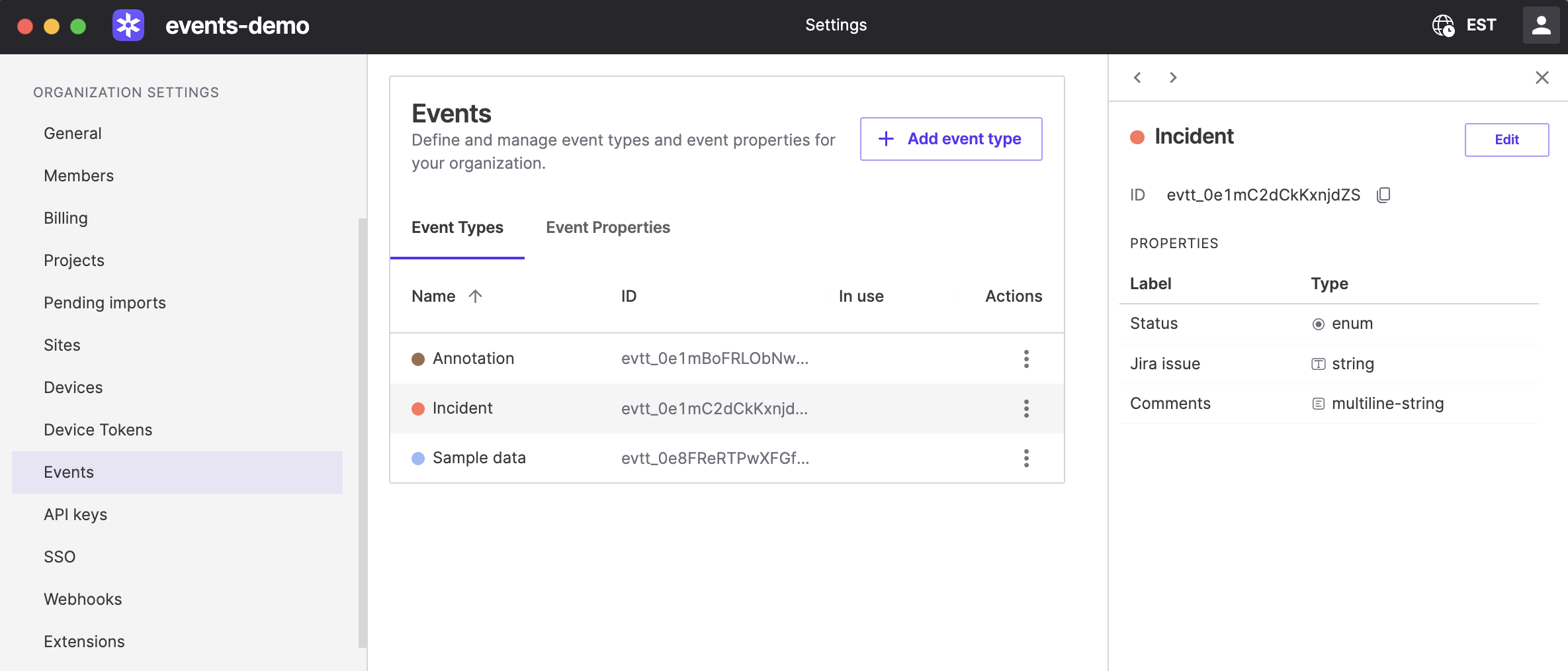
Task: Open actions menu for Sample data row
Action: [1026, 458]
